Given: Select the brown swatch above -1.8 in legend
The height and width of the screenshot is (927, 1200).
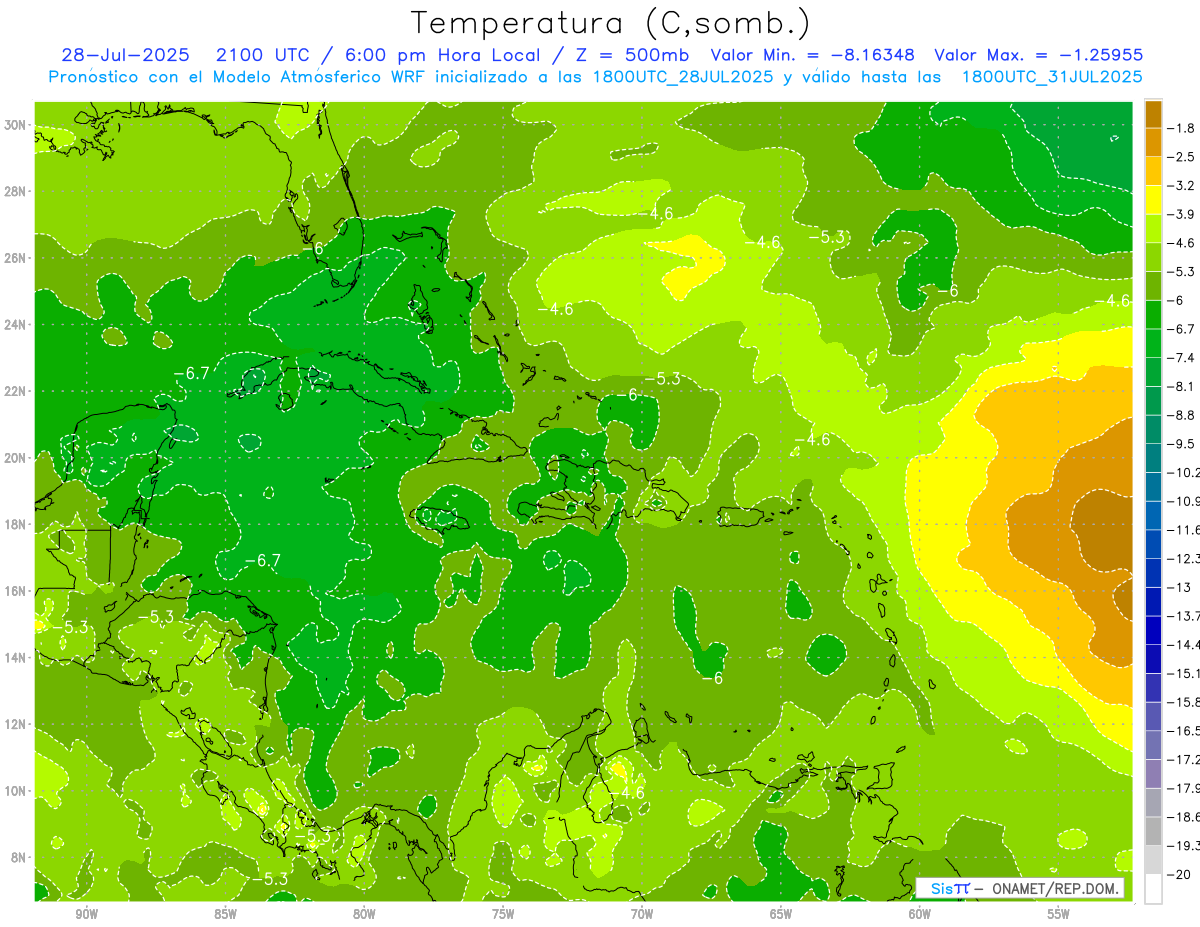Looking at the screenshot, I should click(x=1153, y=114).
